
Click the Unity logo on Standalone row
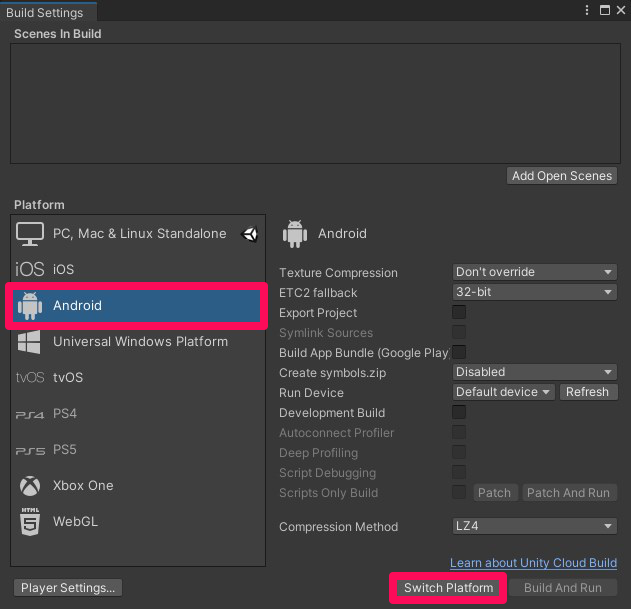click(250, 234)
